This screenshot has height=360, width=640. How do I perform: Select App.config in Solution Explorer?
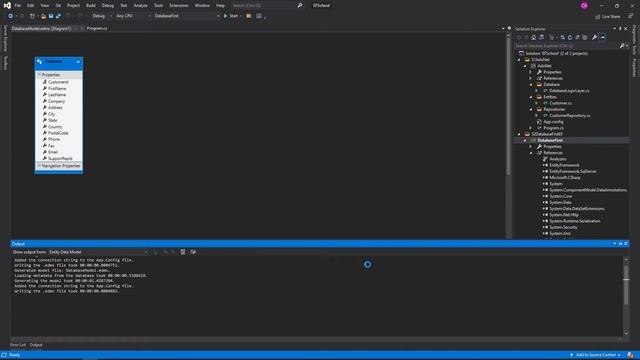click(x=553, y=122)
